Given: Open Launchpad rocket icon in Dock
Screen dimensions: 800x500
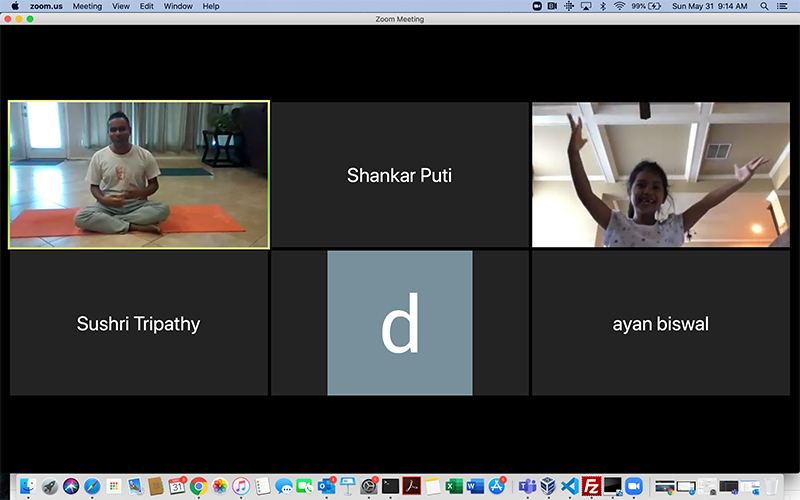Looking at the screenshot, I should click(49, 486).
